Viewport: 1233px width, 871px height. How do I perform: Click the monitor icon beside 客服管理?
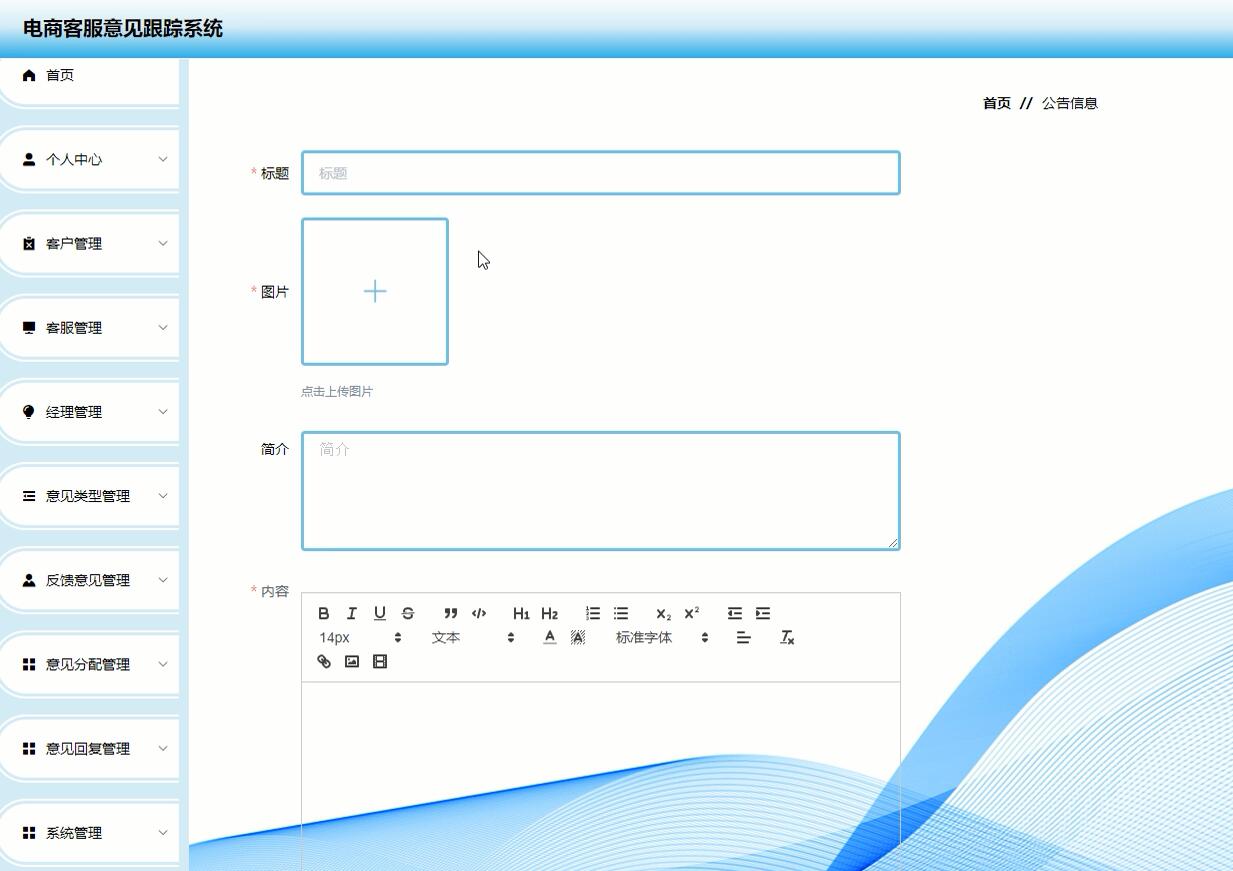[29, 328]
